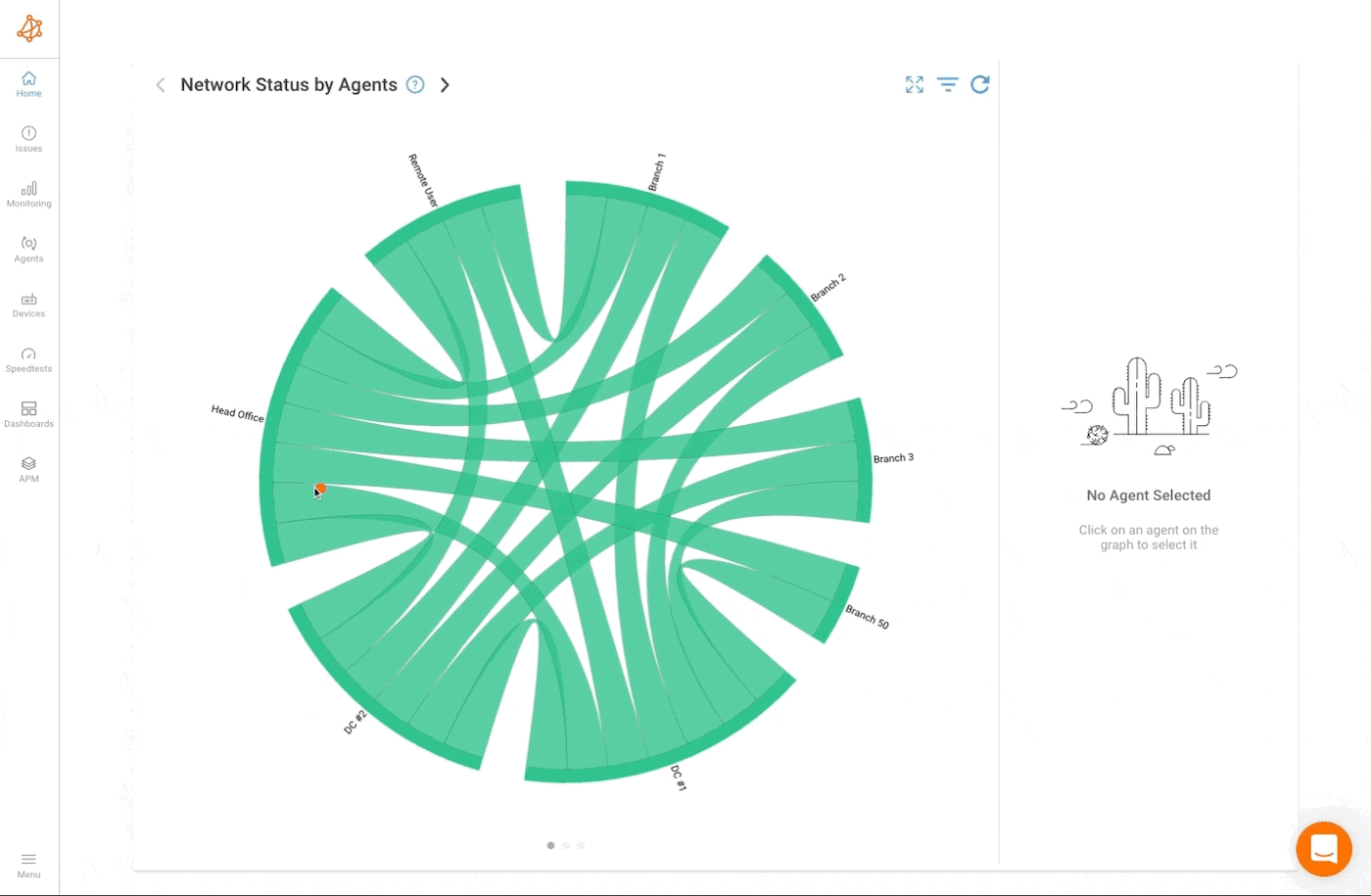Navigate to the next graph with the right chevron
Image resolution: width=1371 pixels, height=896 pixels.
[x=446, y=85]
